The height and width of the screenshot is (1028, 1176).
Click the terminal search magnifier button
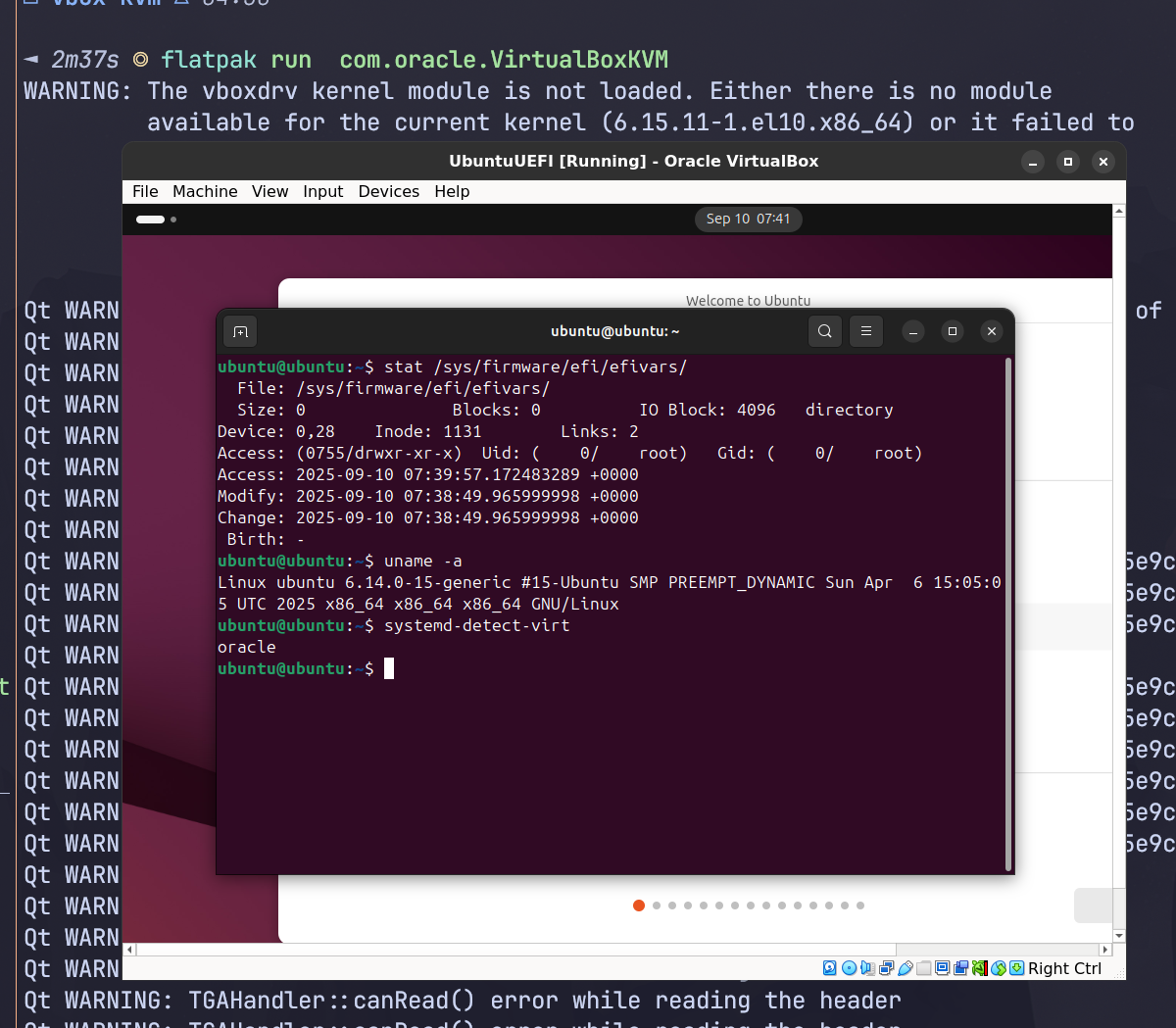(825, 331)
